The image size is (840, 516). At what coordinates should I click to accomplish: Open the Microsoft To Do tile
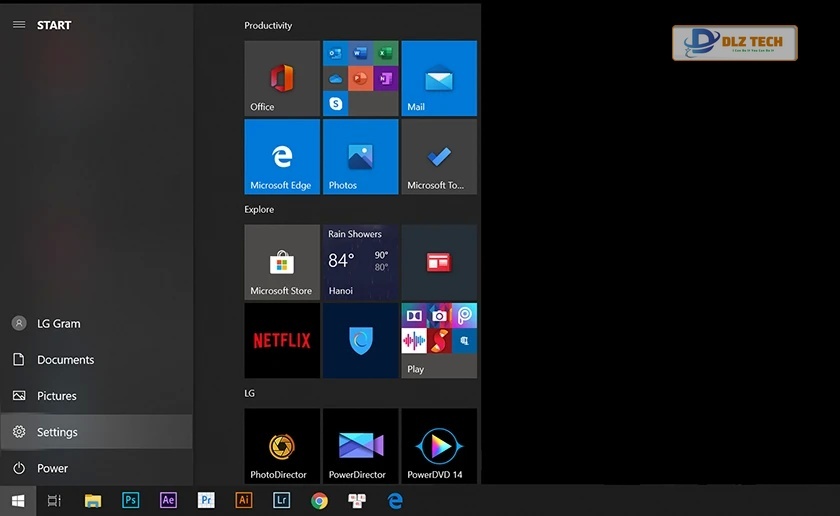point(439,156)
